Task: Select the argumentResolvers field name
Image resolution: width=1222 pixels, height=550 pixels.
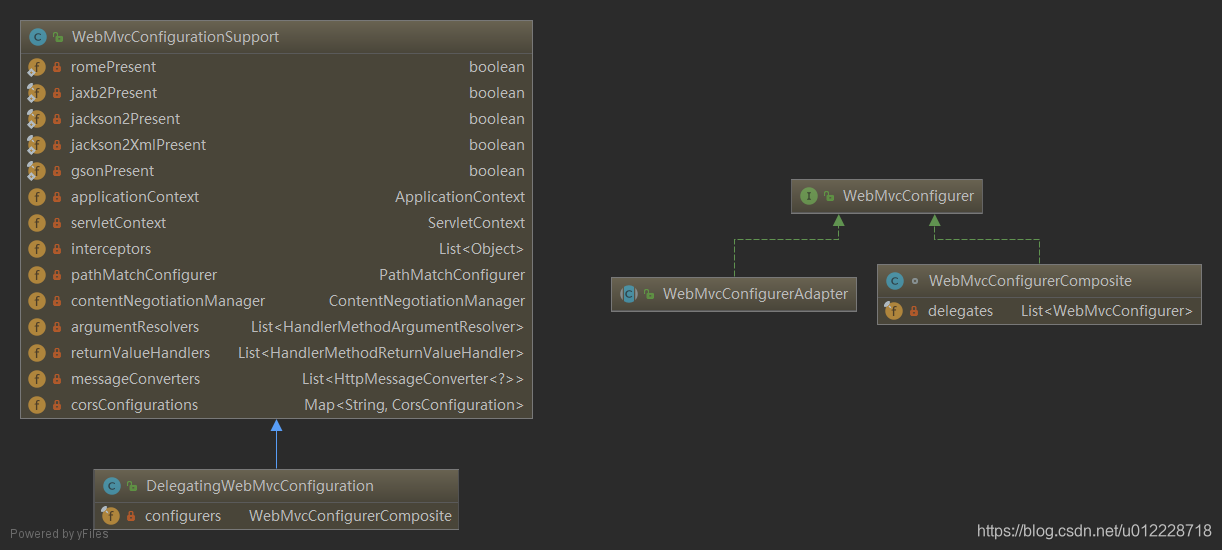Action: [x=135, y=327]
